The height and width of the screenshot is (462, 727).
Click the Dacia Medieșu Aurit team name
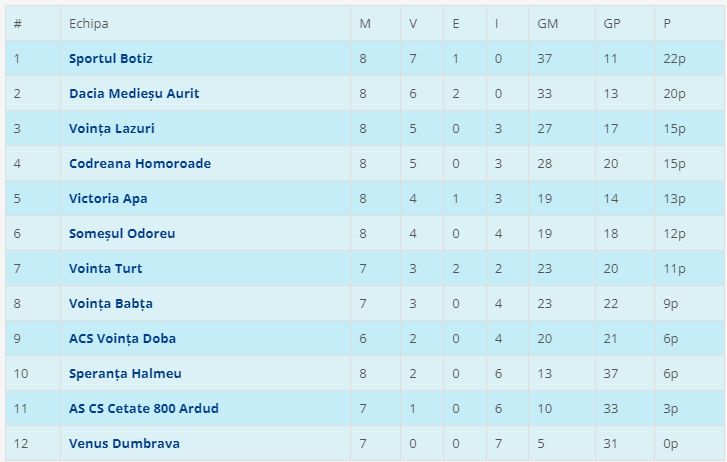point(134,94)
